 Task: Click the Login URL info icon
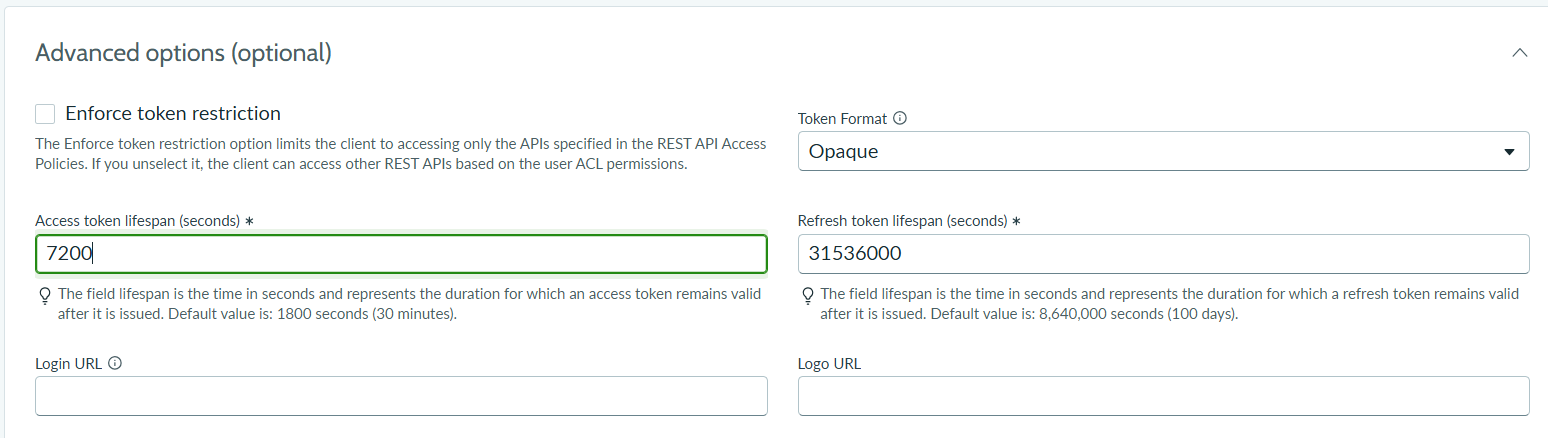pyautogui.click(x=114, y=363)
